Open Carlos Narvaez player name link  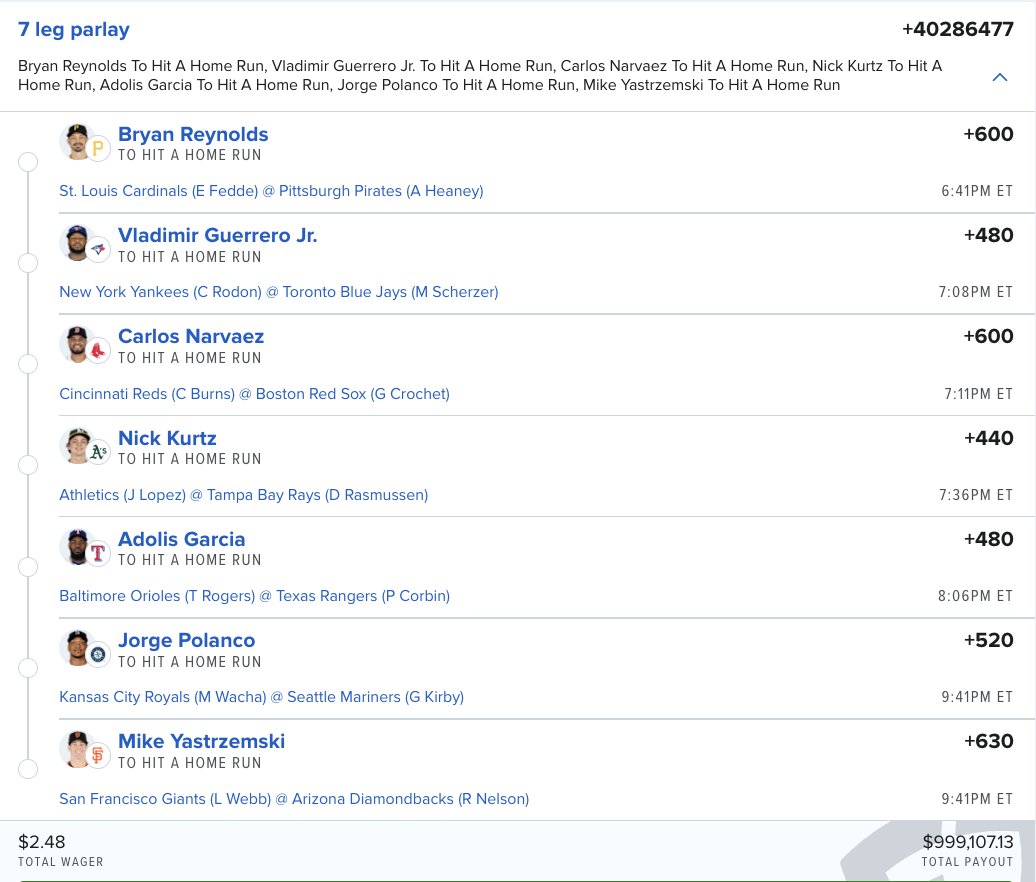click(x=191, y=337)
